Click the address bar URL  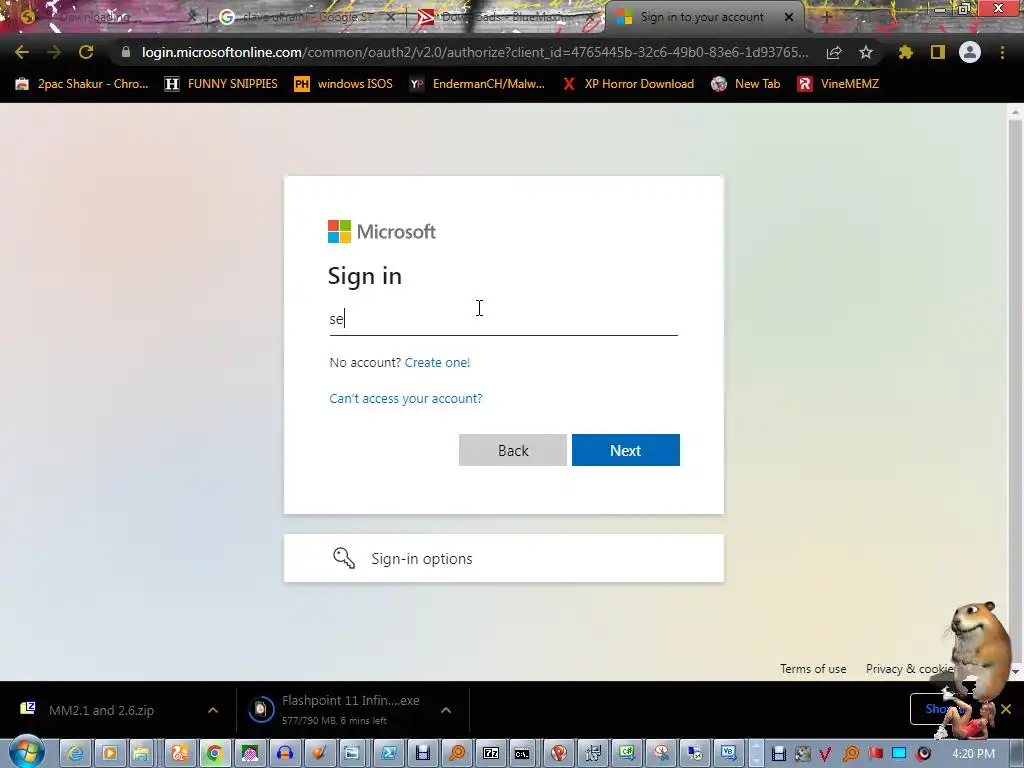point(475,52)
